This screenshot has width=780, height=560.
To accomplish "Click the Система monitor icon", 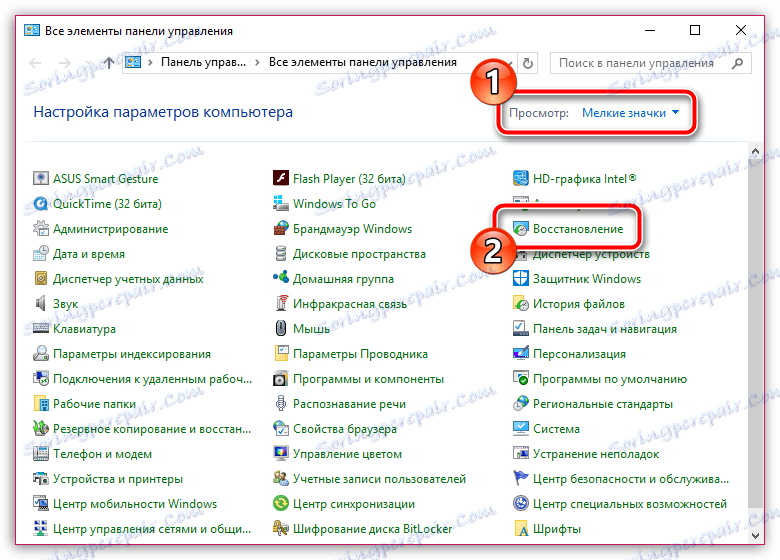I will [x=520, y=429].
